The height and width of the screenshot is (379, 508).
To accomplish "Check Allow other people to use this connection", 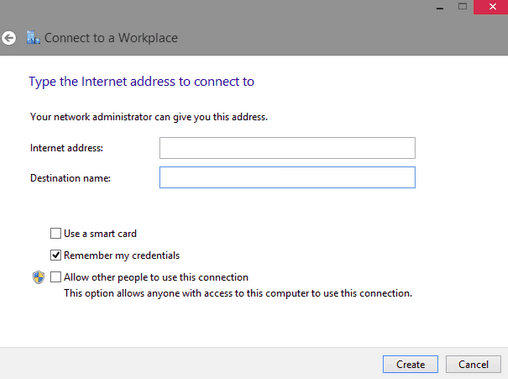I will point(55,277).
